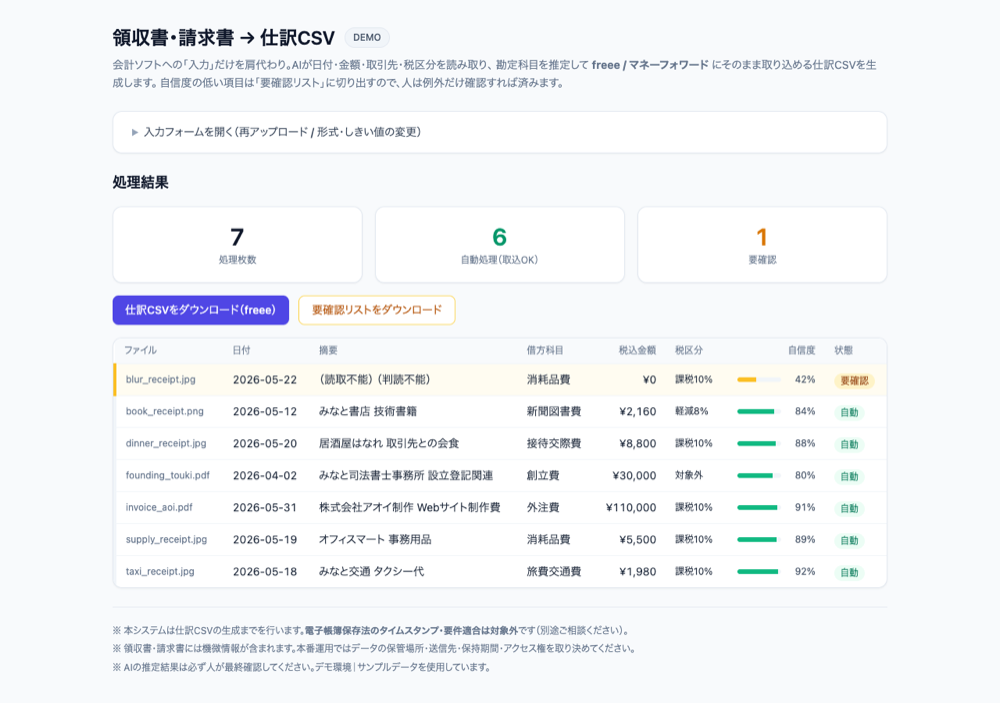1000x703 pixels.
Task: Click tax class 軽減8%
Action: 691,411
